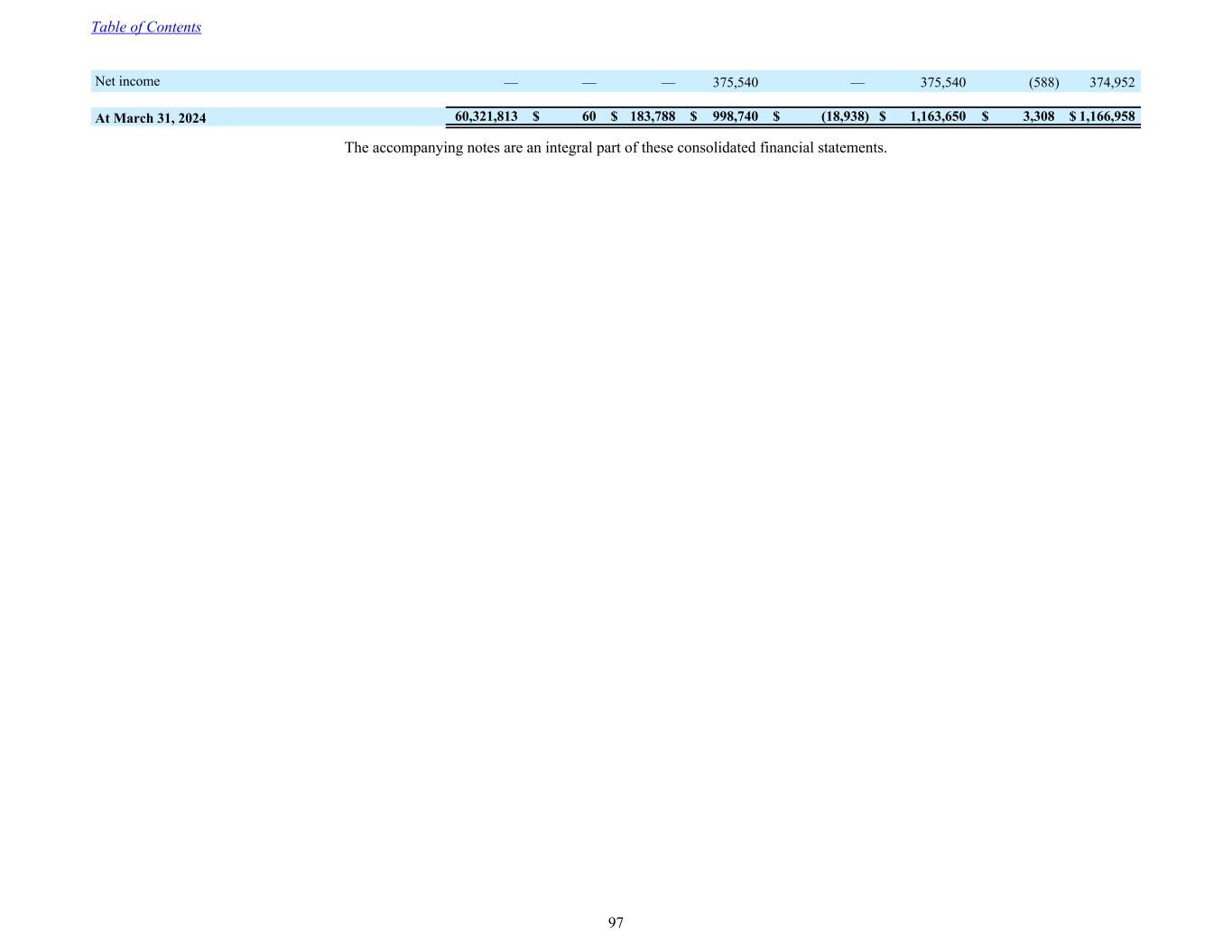Select the 998,740 balance value
1232x952 pixels.
[x=735, y=116]
